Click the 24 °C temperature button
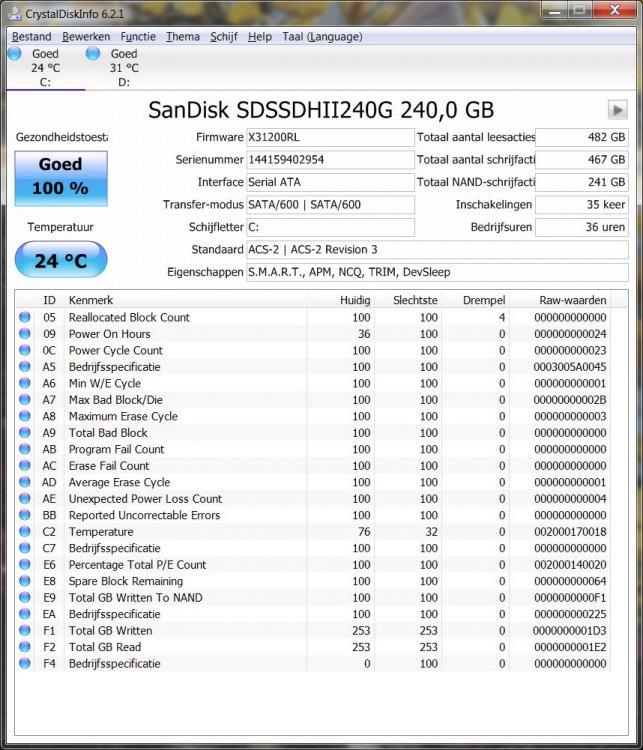Image resolution: width=643 pixels, height=750 pixels. click(61, 260)
